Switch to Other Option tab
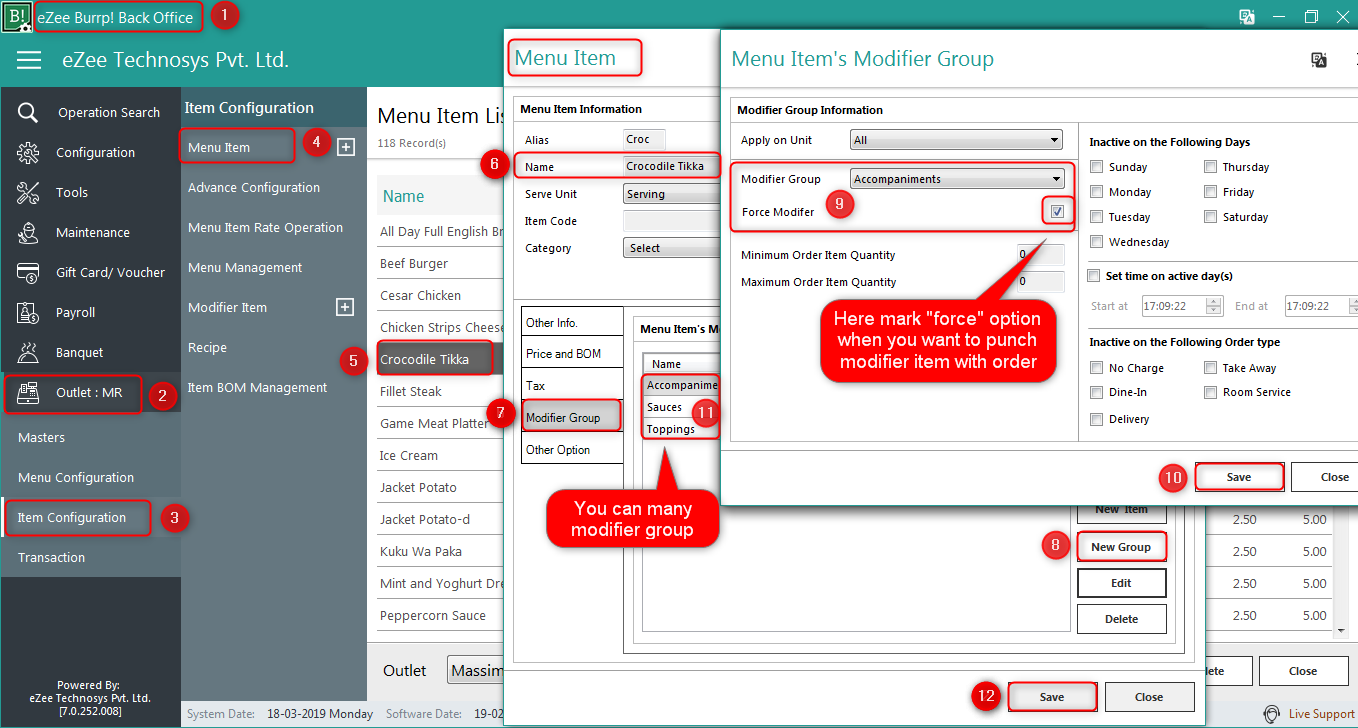This screenshot has height=728, width=1358. 572,450
